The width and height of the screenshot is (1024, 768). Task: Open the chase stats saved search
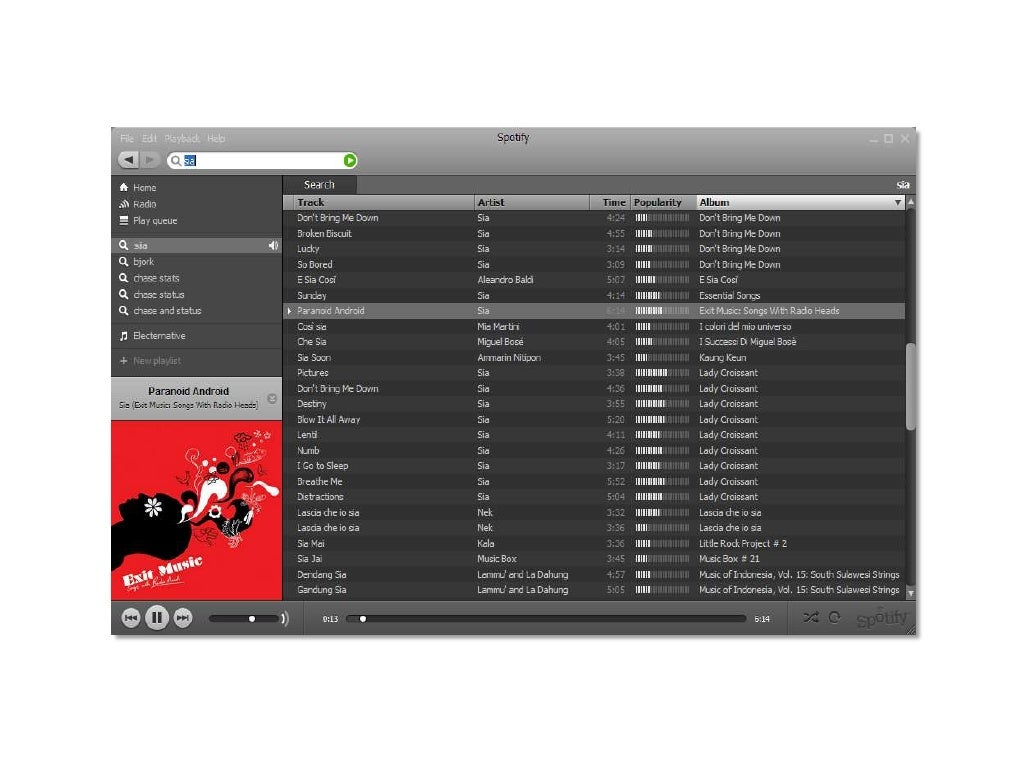click(x=156, y=278)
